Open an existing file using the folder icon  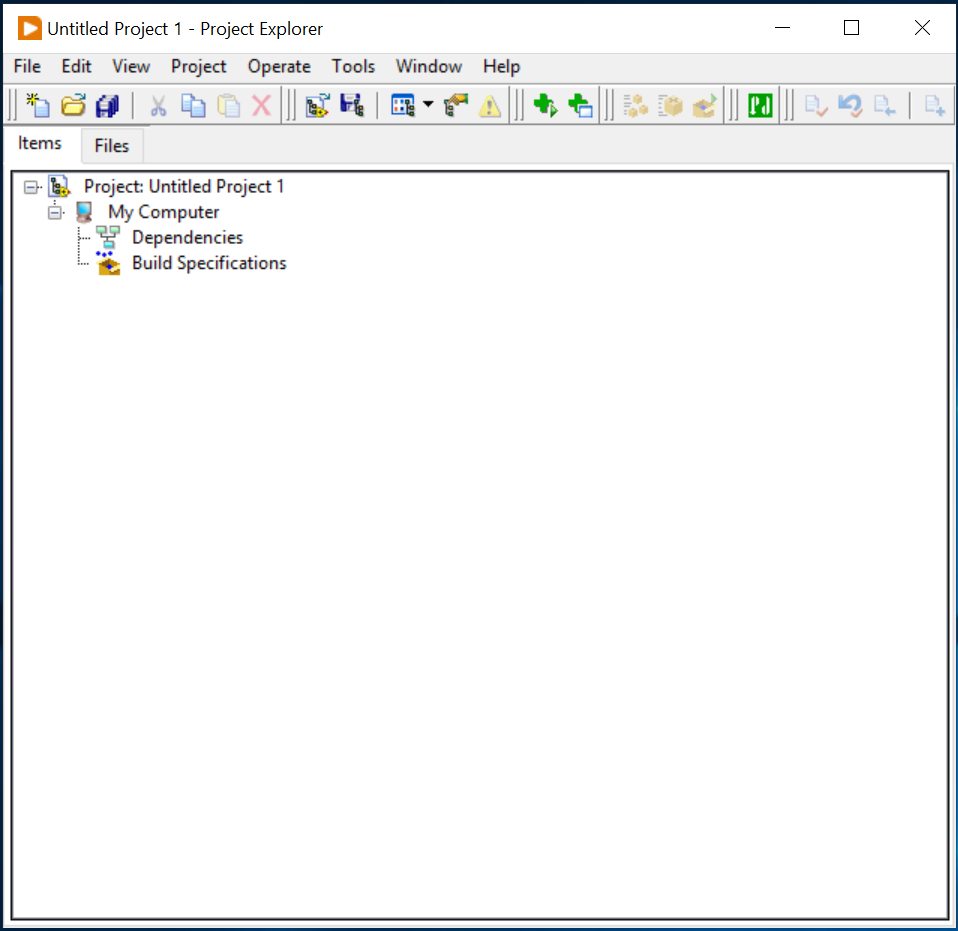(x=72, y=105)
